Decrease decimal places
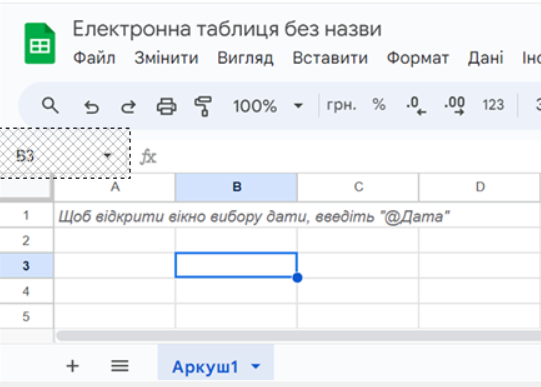This screenshot has height=387, width=541. coord(416,106)
